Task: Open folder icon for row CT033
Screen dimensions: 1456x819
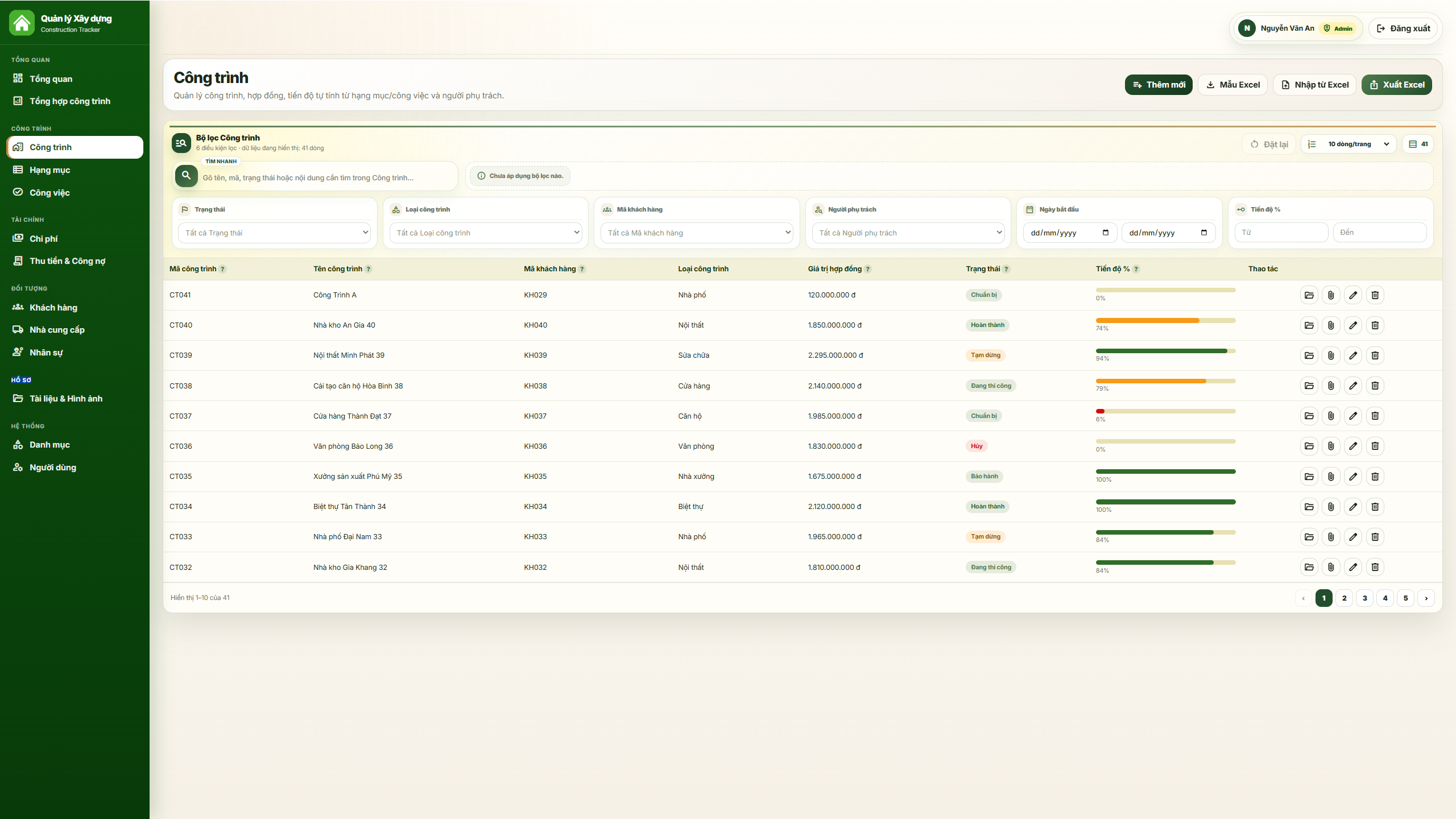Action: pyautogui.click(x=1309, y=537)
